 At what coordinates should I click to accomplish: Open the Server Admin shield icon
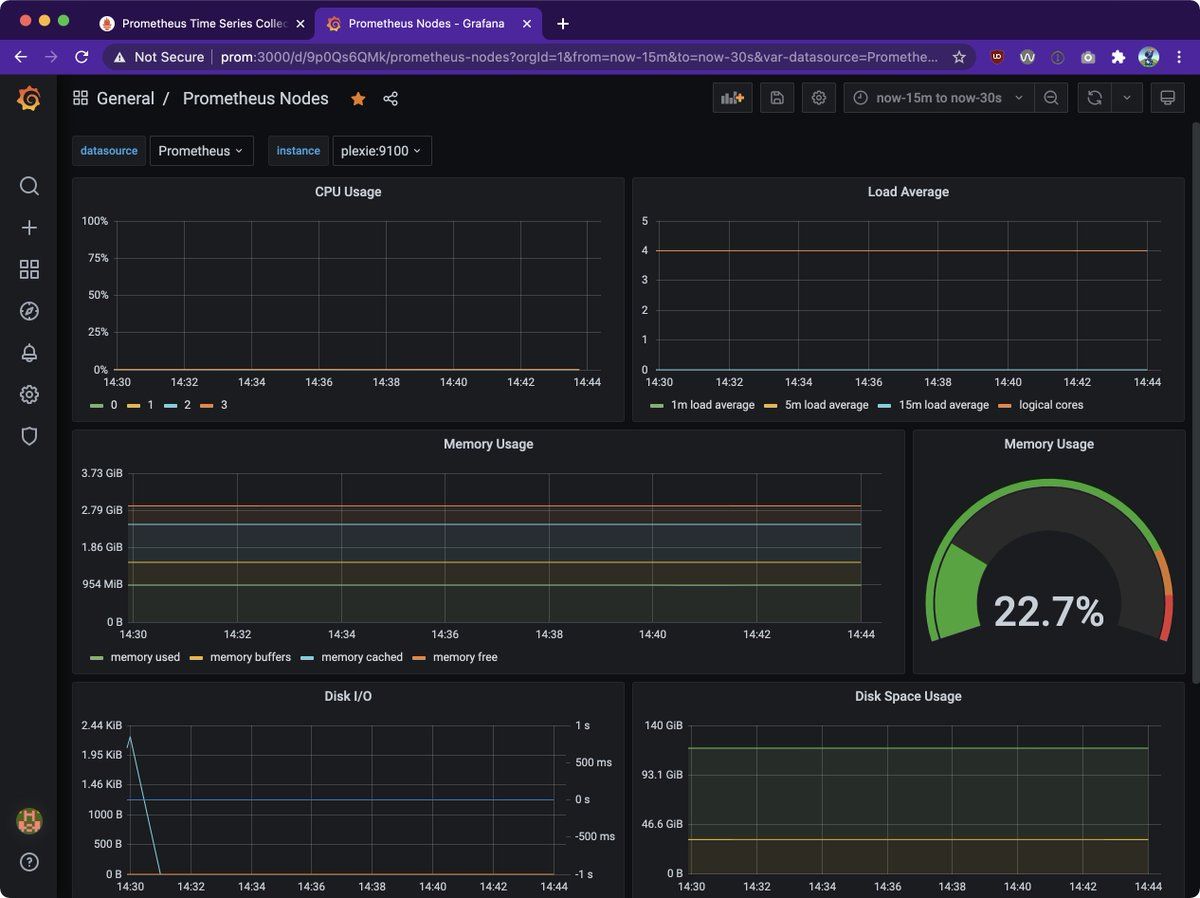[29, 436]
